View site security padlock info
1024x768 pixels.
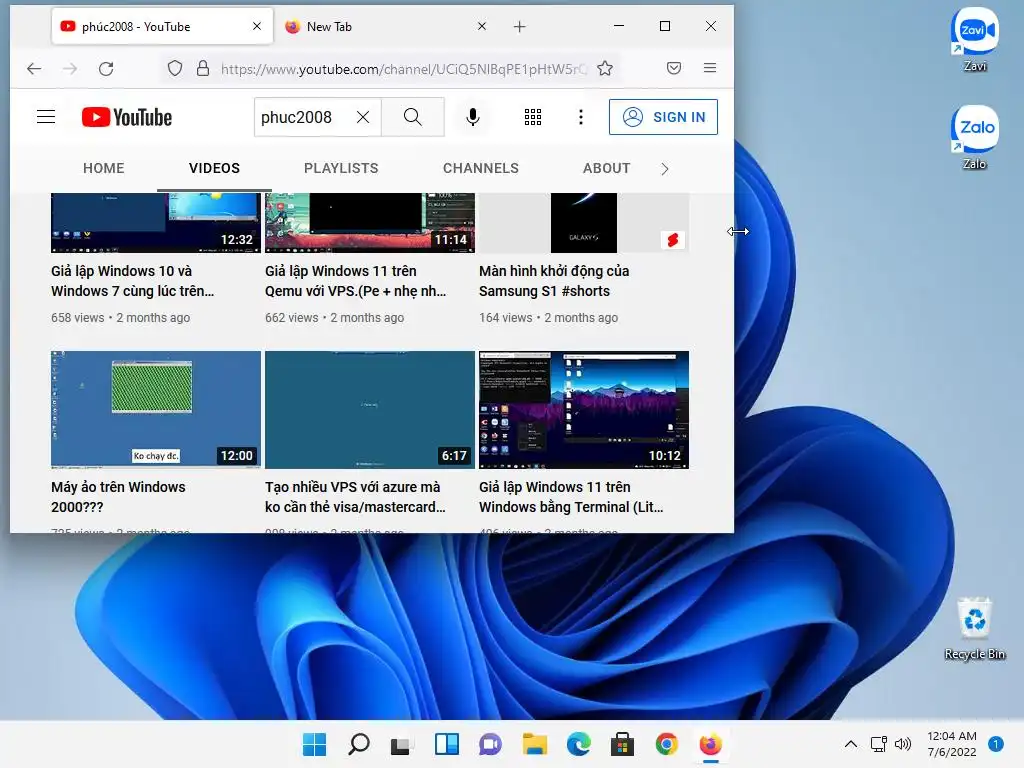pos(203,68)
